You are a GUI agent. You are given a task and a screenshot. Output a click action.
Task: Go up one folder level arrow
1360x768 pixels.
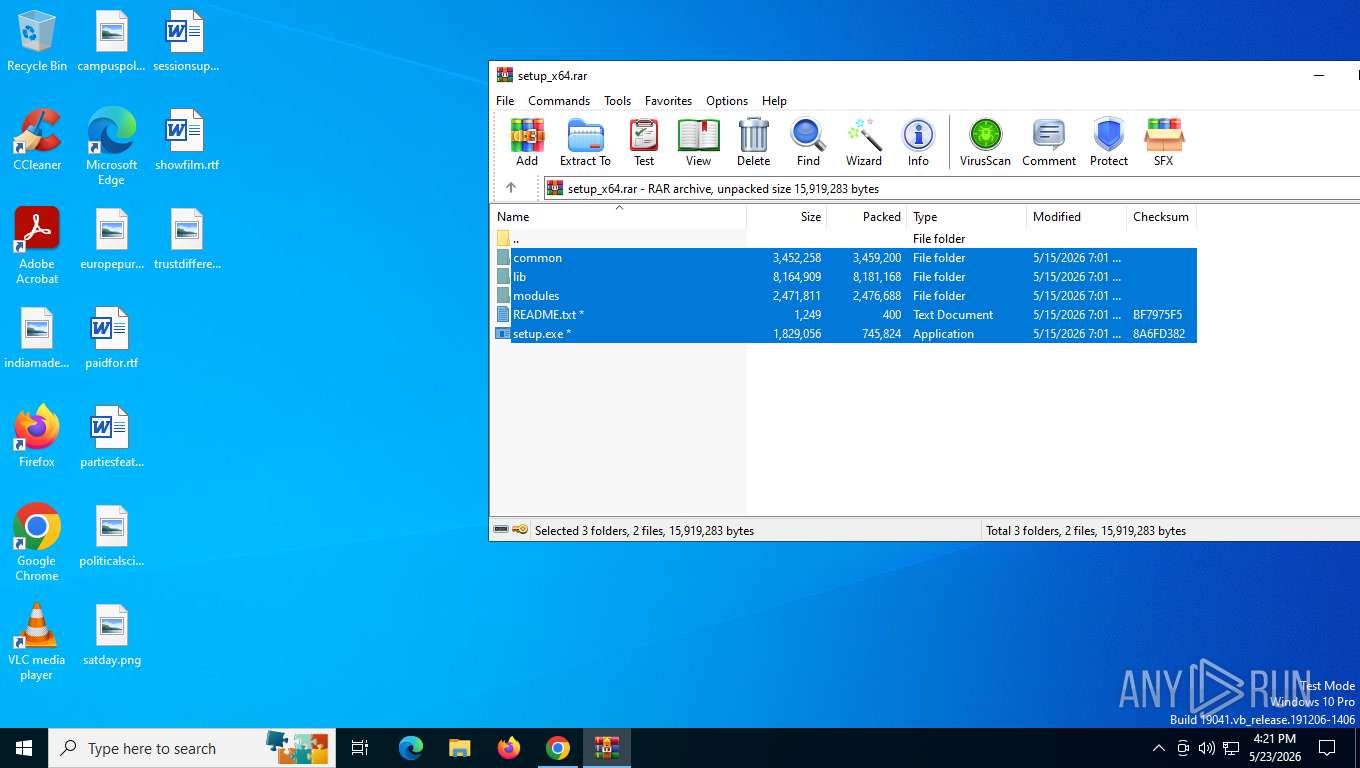pos(511,188)
